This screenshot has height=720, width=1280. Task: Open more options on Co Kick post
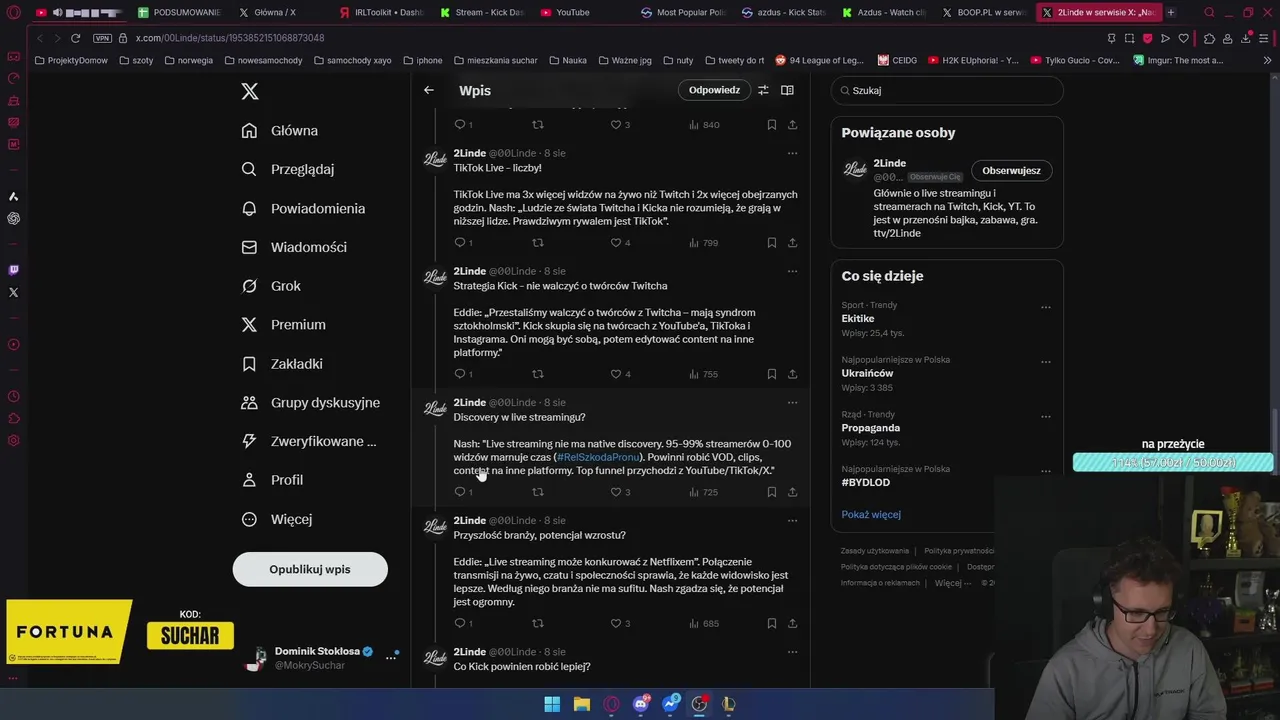(792, 652)
